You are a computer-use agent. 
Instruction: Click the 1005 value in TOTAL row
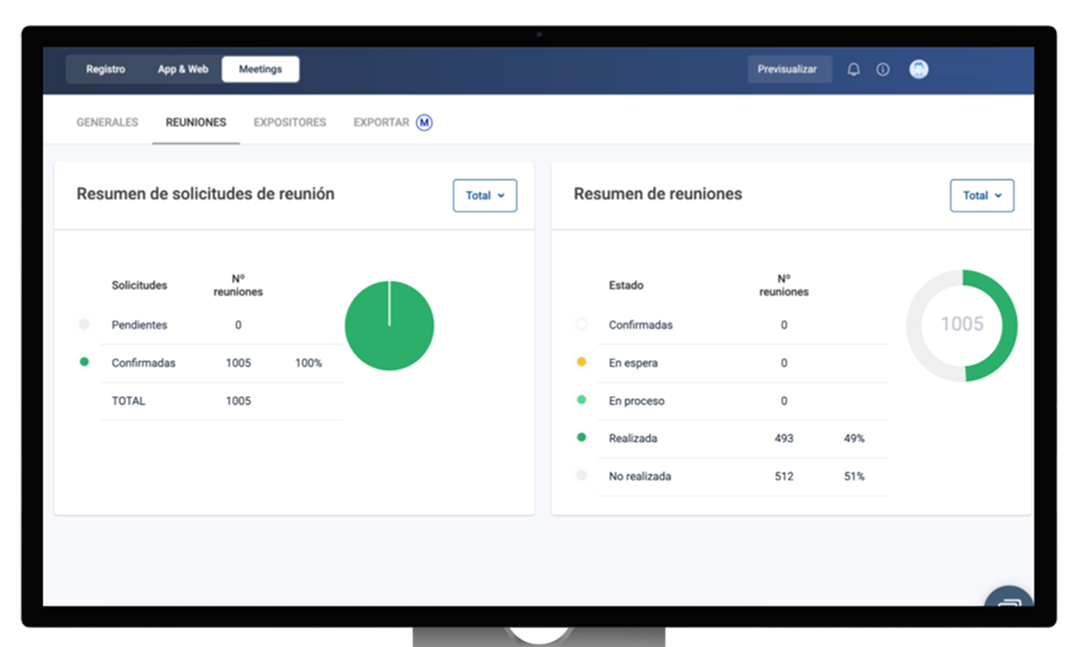[238, 401]
